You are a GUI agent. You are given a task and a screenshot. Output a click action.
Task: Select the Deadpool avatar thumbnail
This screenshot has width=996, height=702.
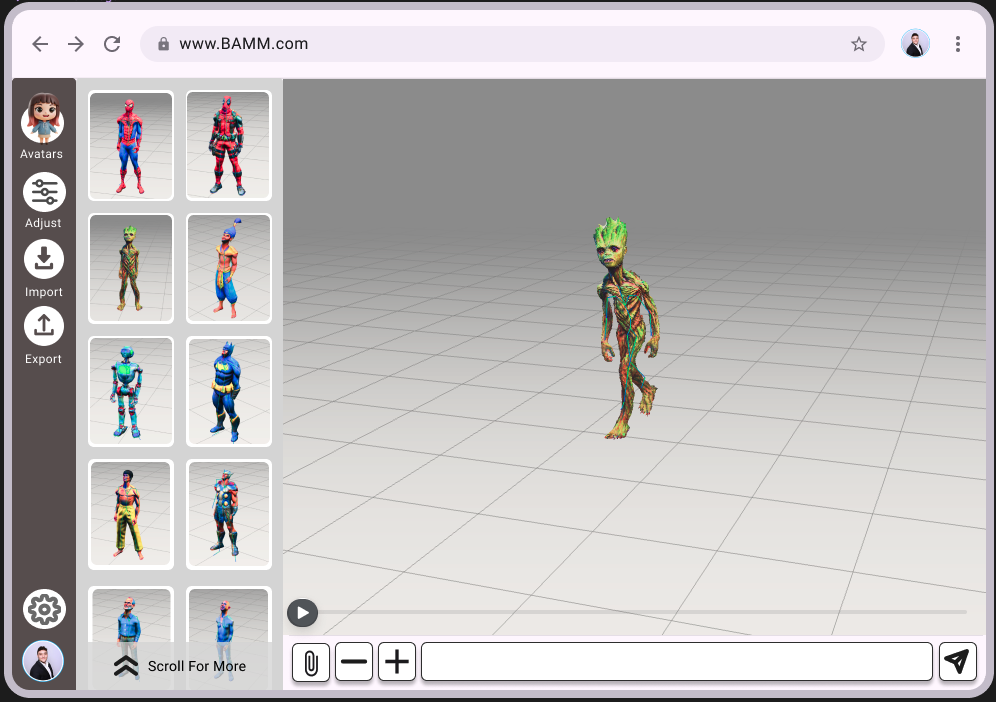229,145
